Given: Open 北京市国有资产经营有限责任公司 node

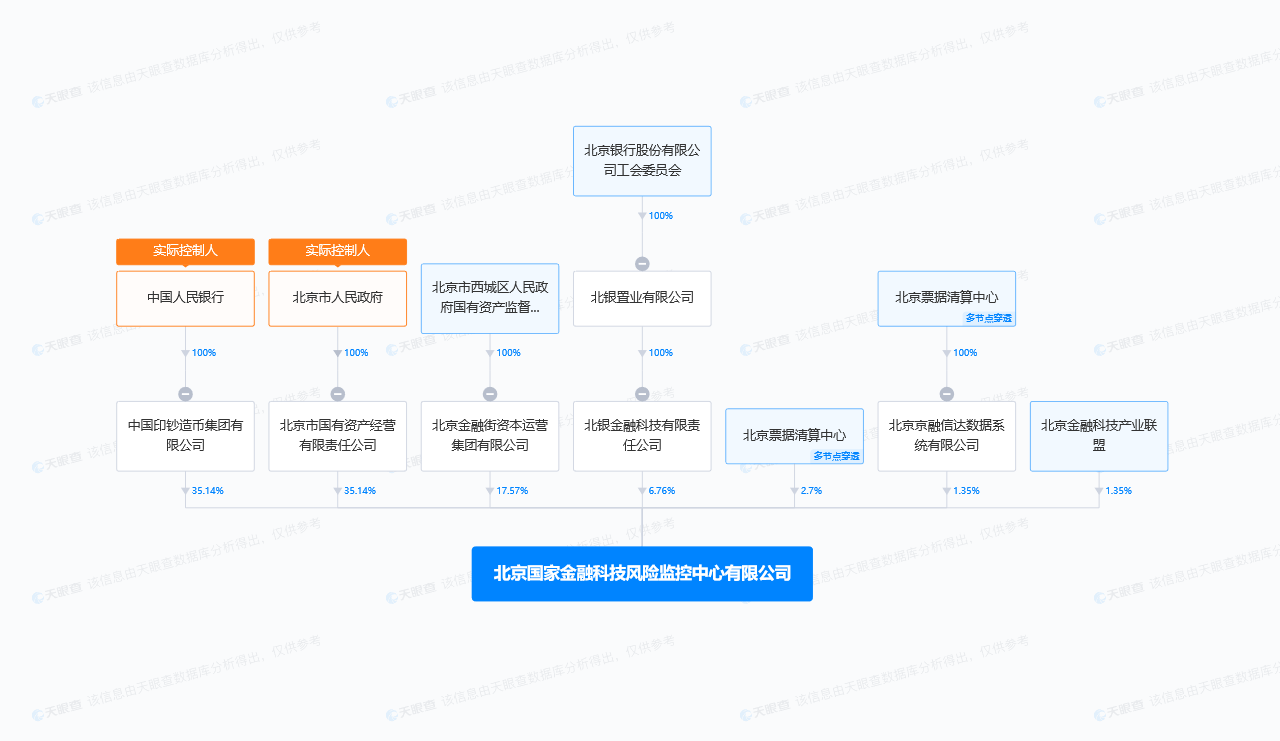Looking at the screenshot, I should coord(338,436).
